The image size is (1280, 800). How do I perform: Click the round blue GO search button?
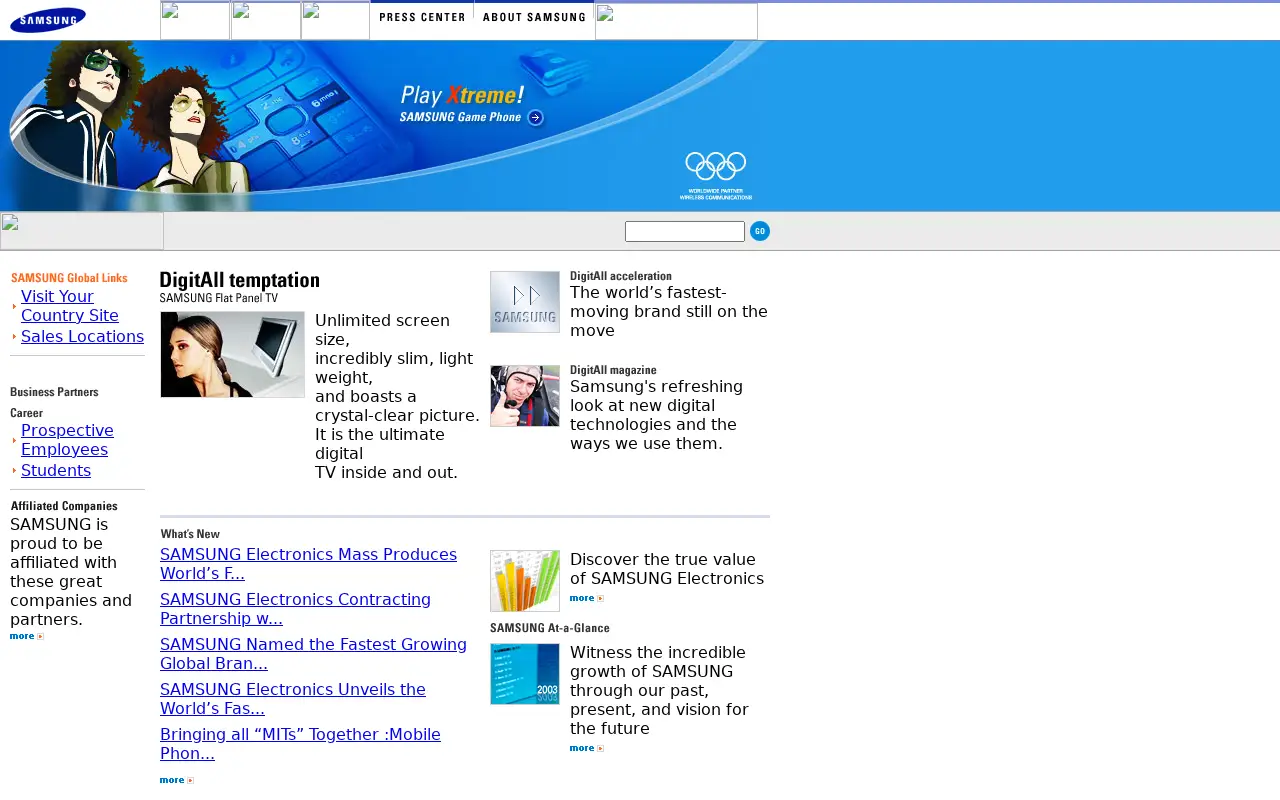coord(760,231)
